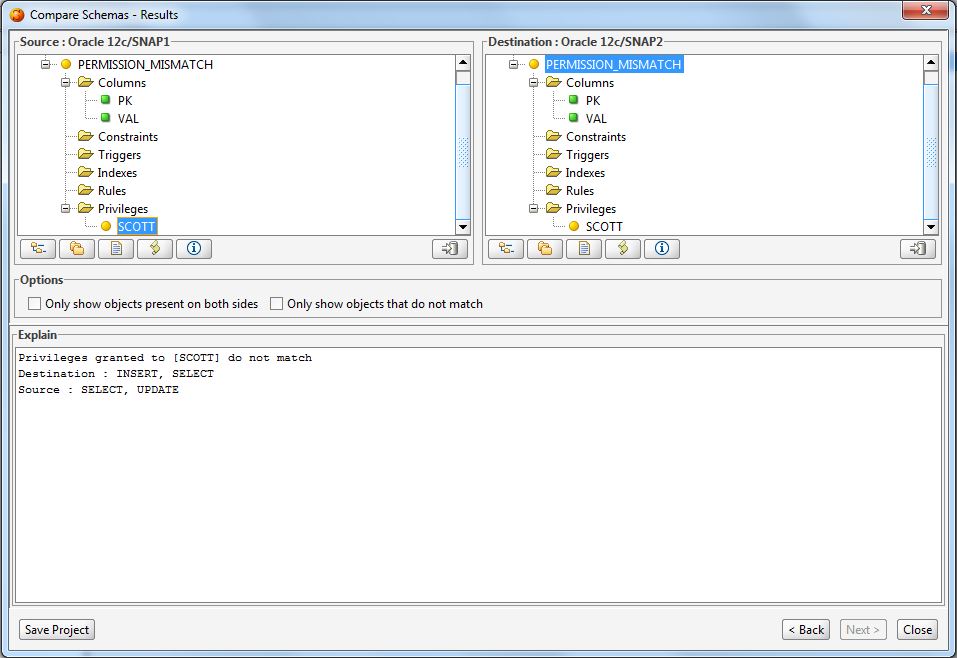Click the tree-view icon under Destination panel
This screenshot has height=658, width=957.
tap(506, 248)
